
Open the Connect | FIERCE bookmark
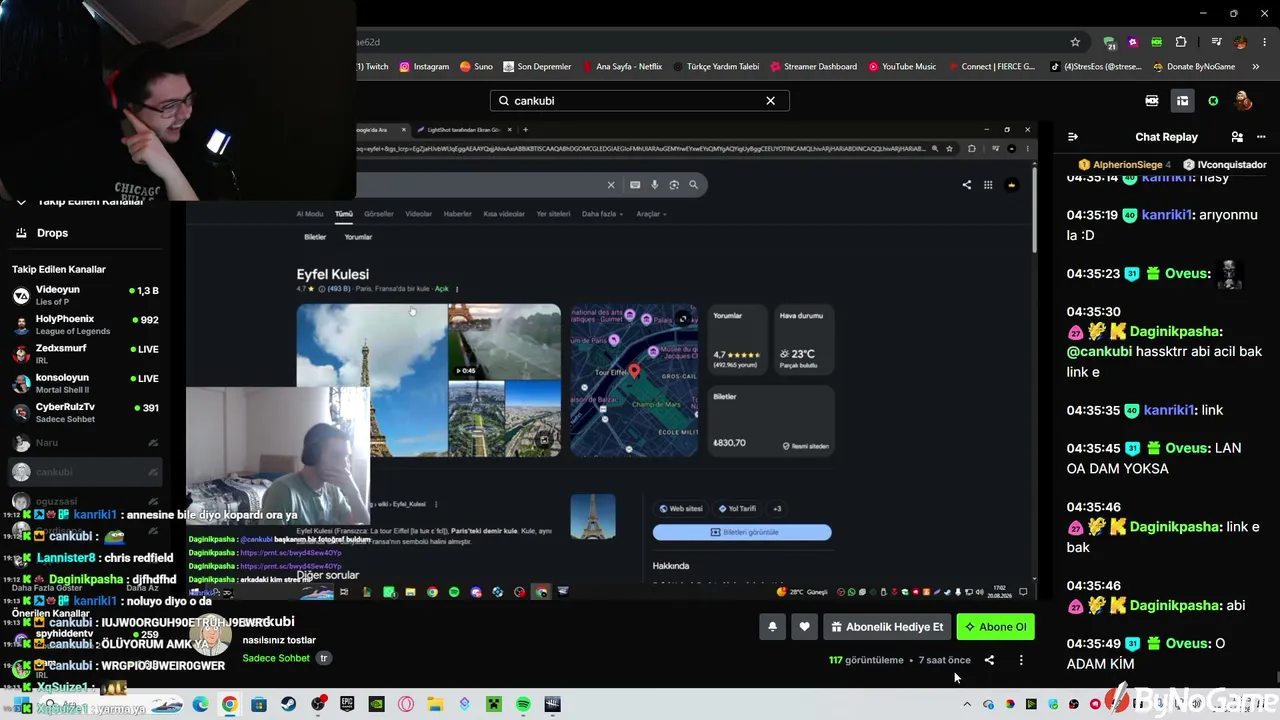tap(991, 67)
